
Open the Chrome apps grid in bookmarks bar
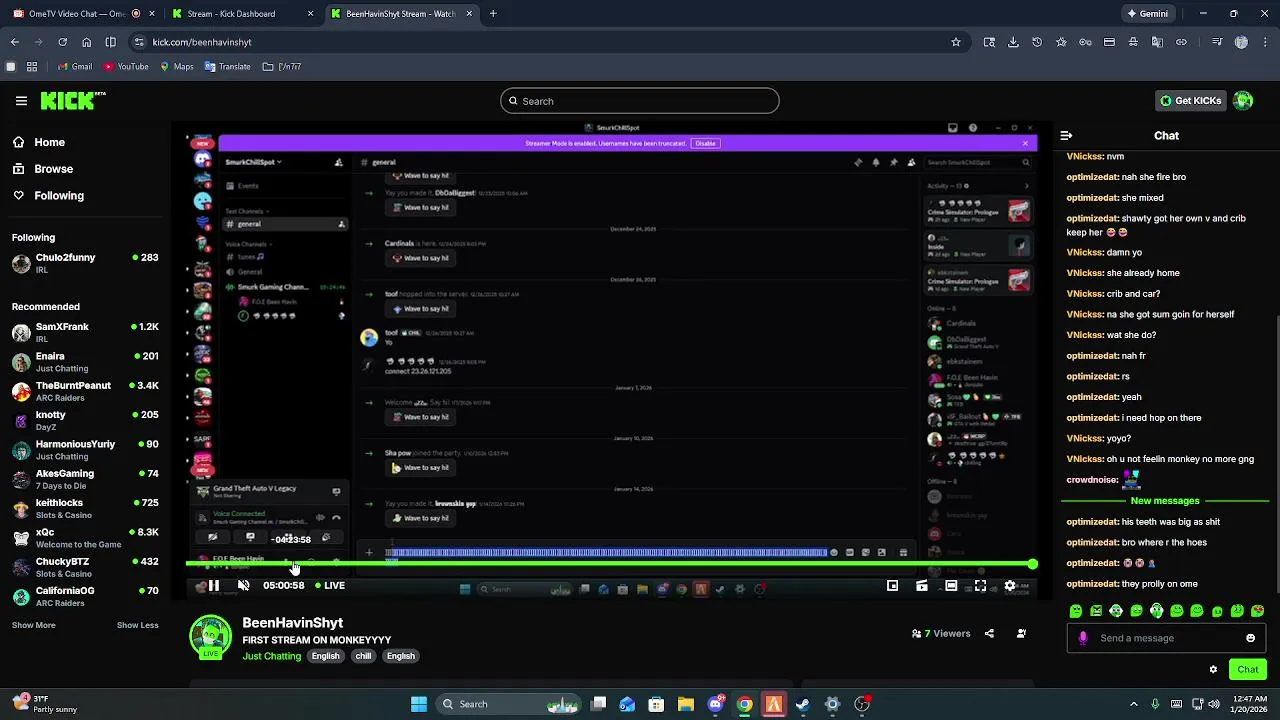(x=32, y=67)
